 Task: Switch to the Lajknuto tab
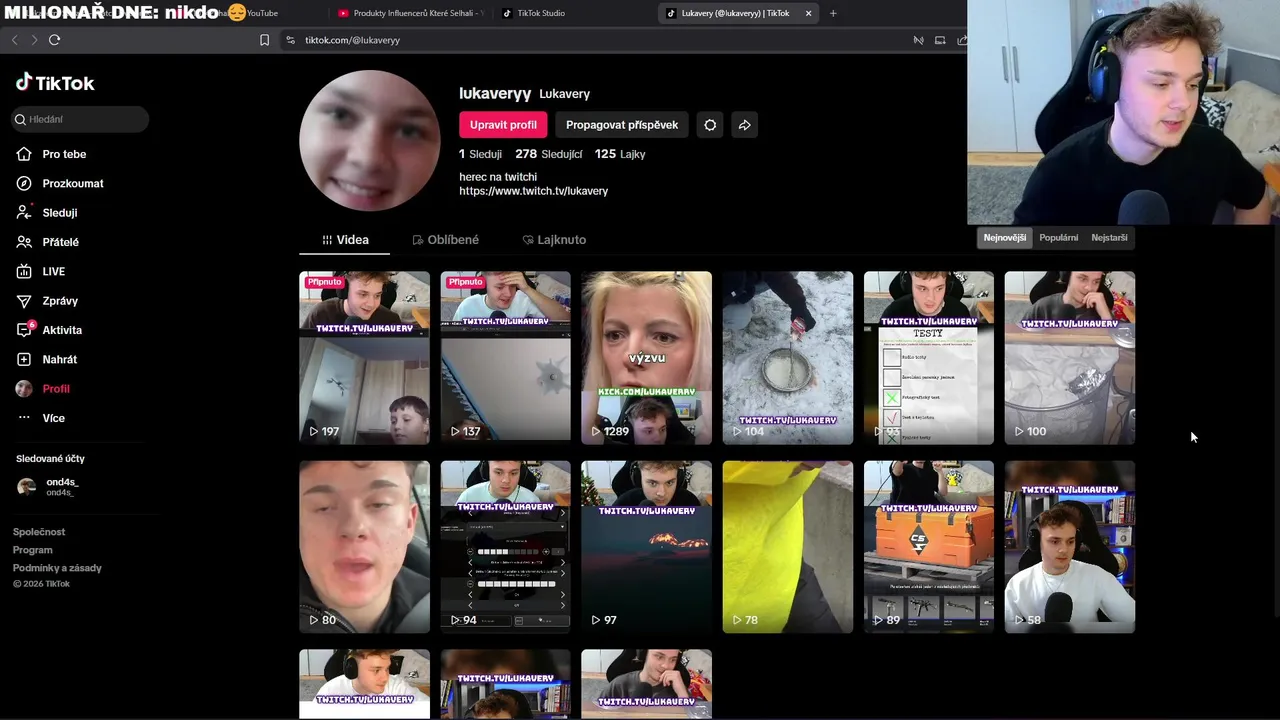[x=554, y=240]
